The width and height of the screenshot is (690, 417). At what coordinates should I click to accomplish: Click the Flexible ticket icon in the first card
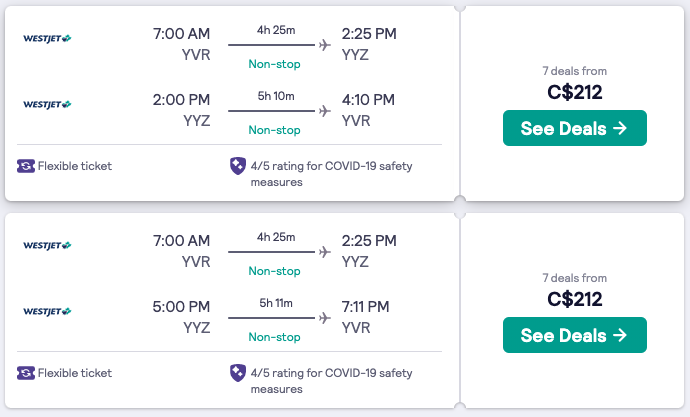tap(26, 166)
